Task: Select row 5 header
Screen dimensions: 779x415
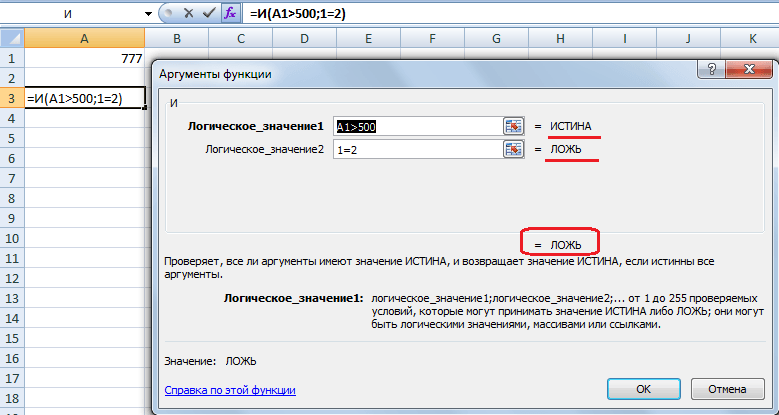Action: pyautogui.click(x=12, y=138)
